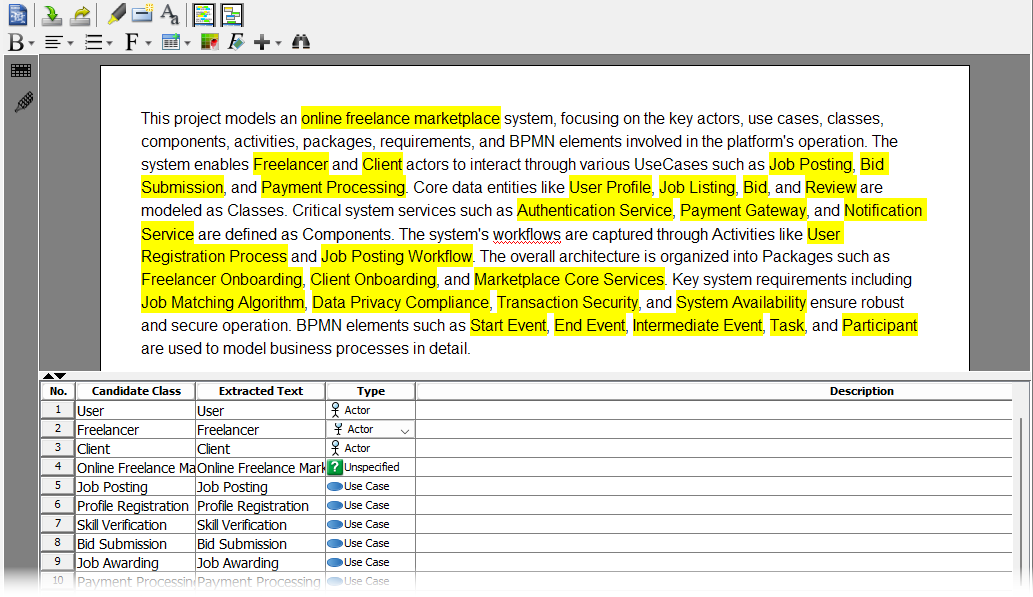
Task: Click the Candidate Class column header
Action: coord(136,391)
